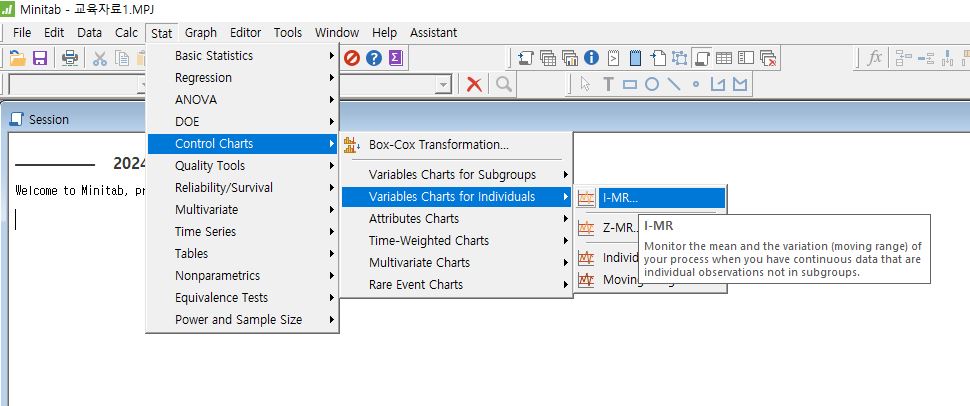970x406 pixels.
Task: Click the Close All Graphs icon
Action: 768,58
